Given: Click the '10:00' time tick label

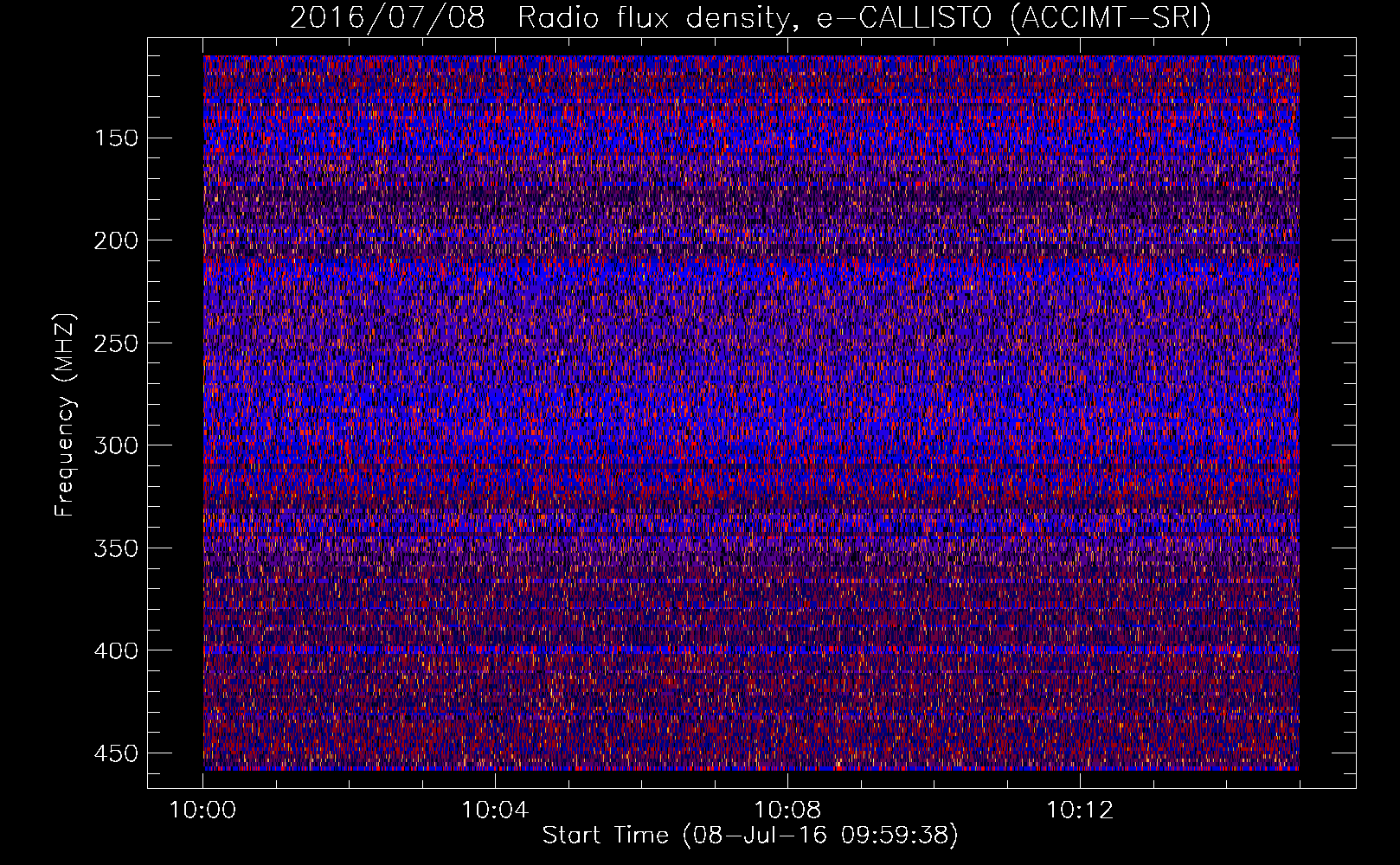Looking at the screenshot, I should tap(202, 811).
